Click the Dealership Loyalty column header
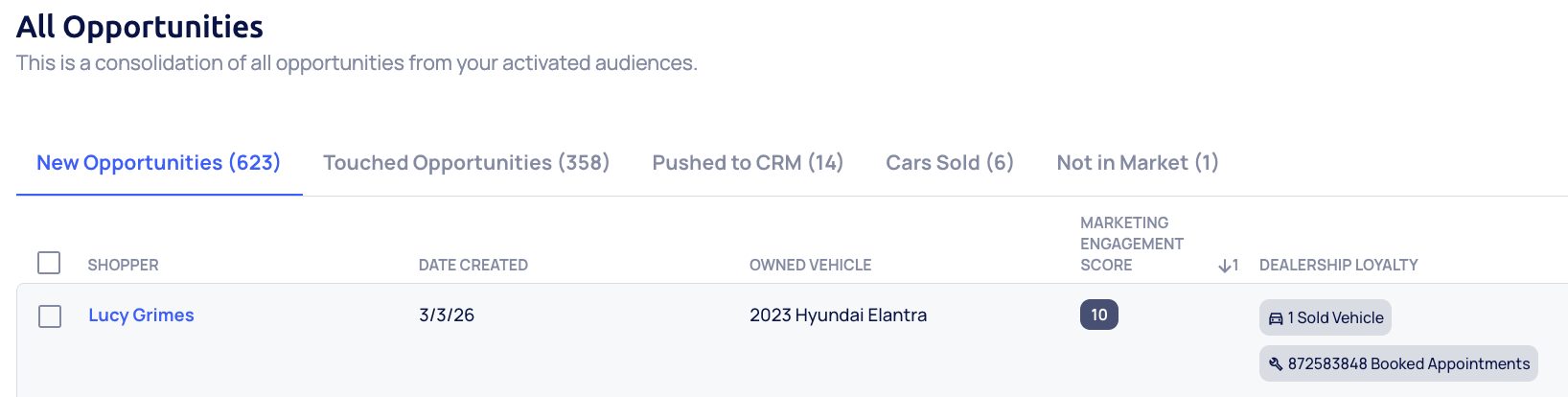The height and width of the screenshot is (397, 1568). pos(1338,266)
